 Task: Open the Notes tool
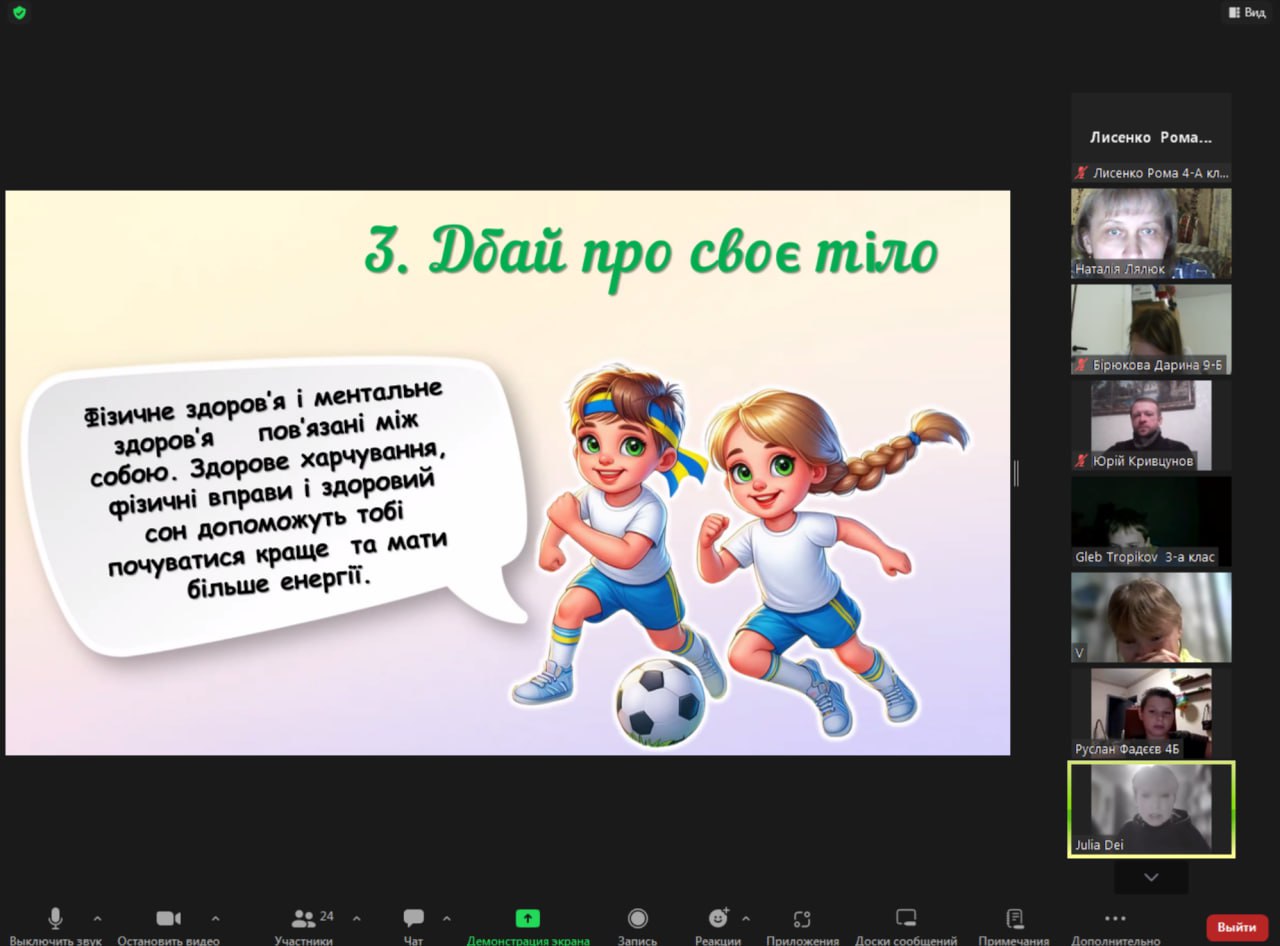(1014, 919)
